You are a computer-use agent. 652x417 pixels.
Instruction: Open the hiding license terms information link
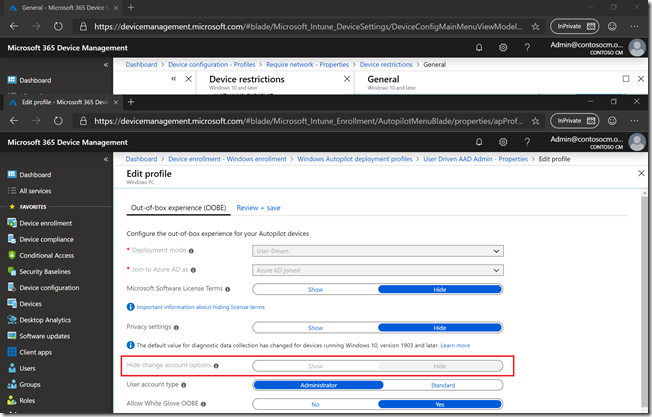[200, 307]
